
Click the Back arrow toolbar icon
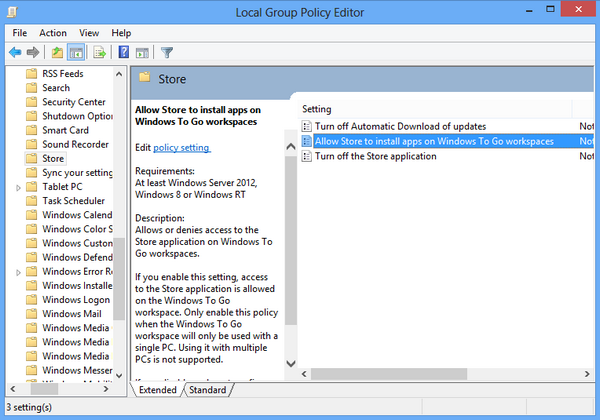[15, 52]
